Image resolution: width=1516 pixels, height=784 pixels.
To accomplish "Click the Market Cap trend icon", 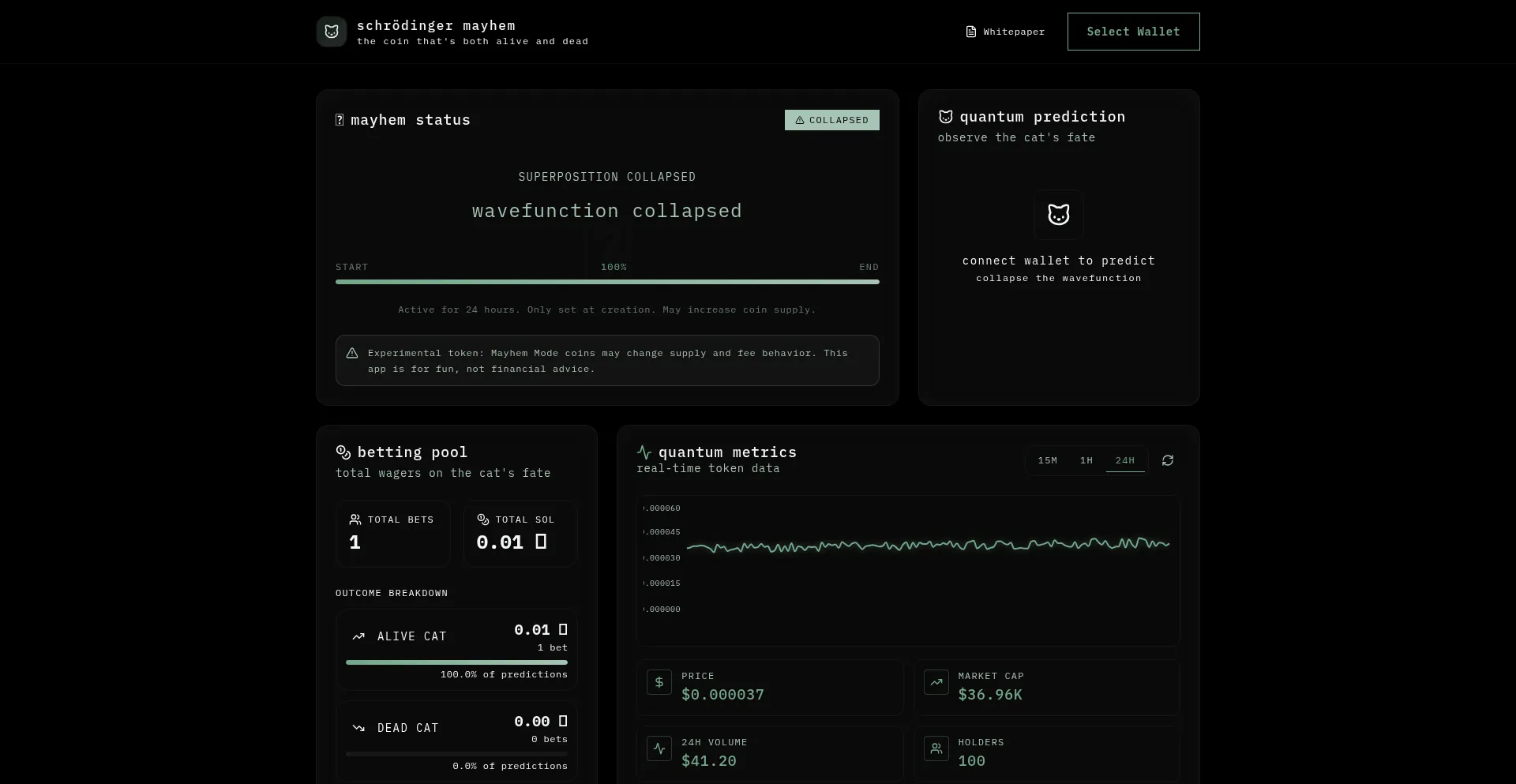I will point(936,682).
